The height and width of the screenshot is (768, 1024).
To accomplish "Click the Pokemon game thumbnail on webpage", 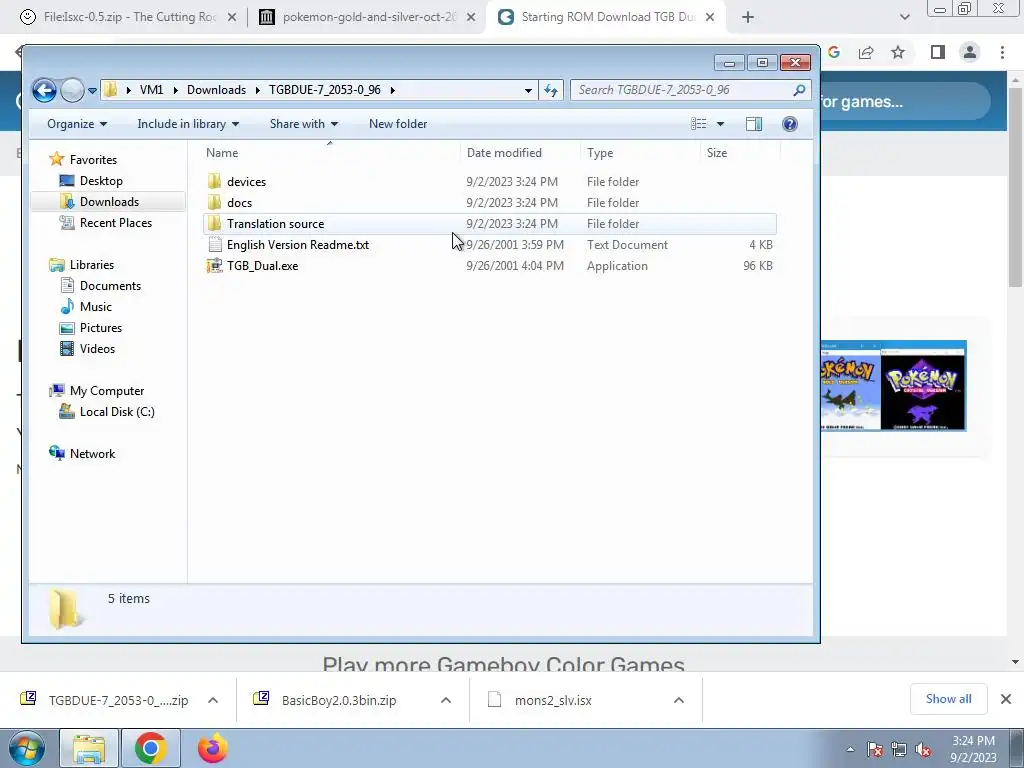I will 893,385.
